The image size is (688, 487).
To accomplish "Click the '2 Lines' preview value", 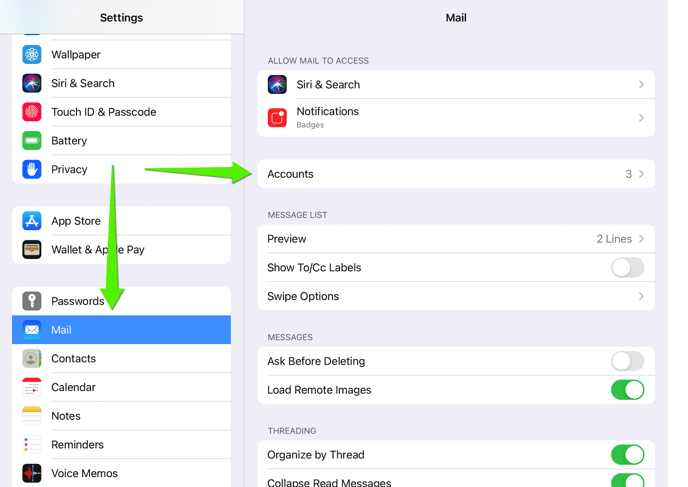I will point(614,239).
